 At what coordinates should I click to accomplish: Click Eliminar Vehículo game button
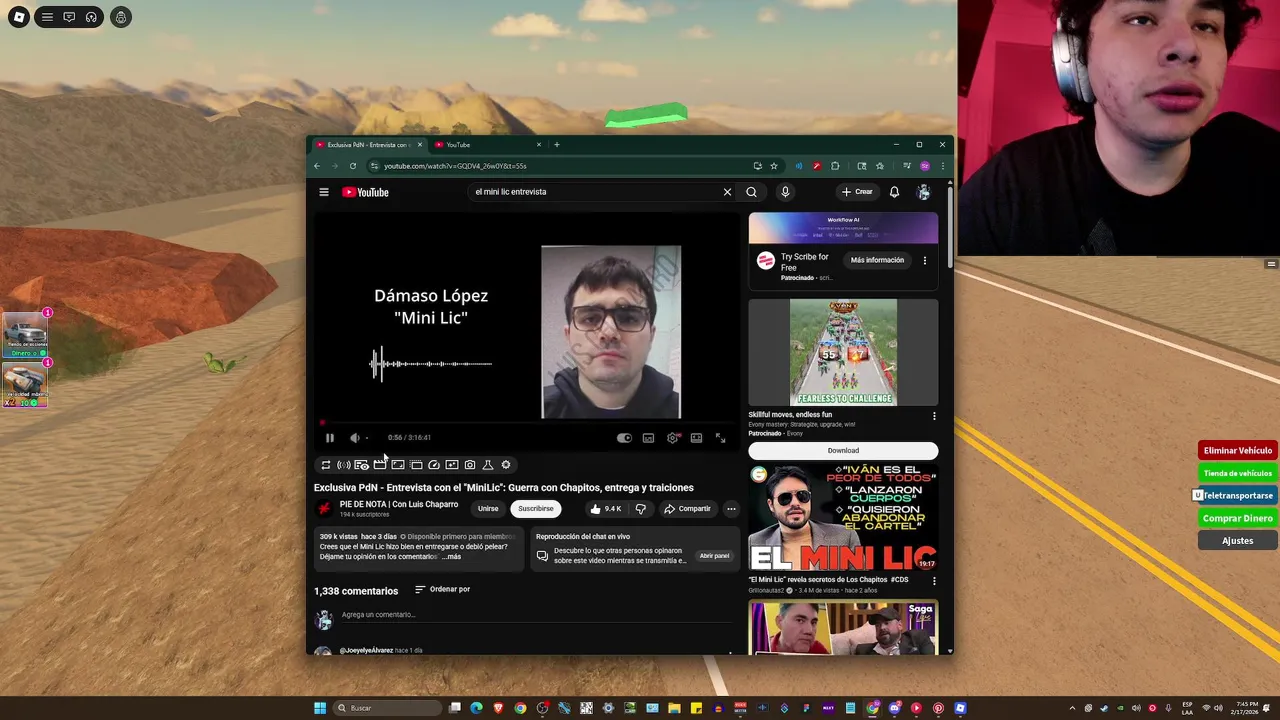[1237, 451]
